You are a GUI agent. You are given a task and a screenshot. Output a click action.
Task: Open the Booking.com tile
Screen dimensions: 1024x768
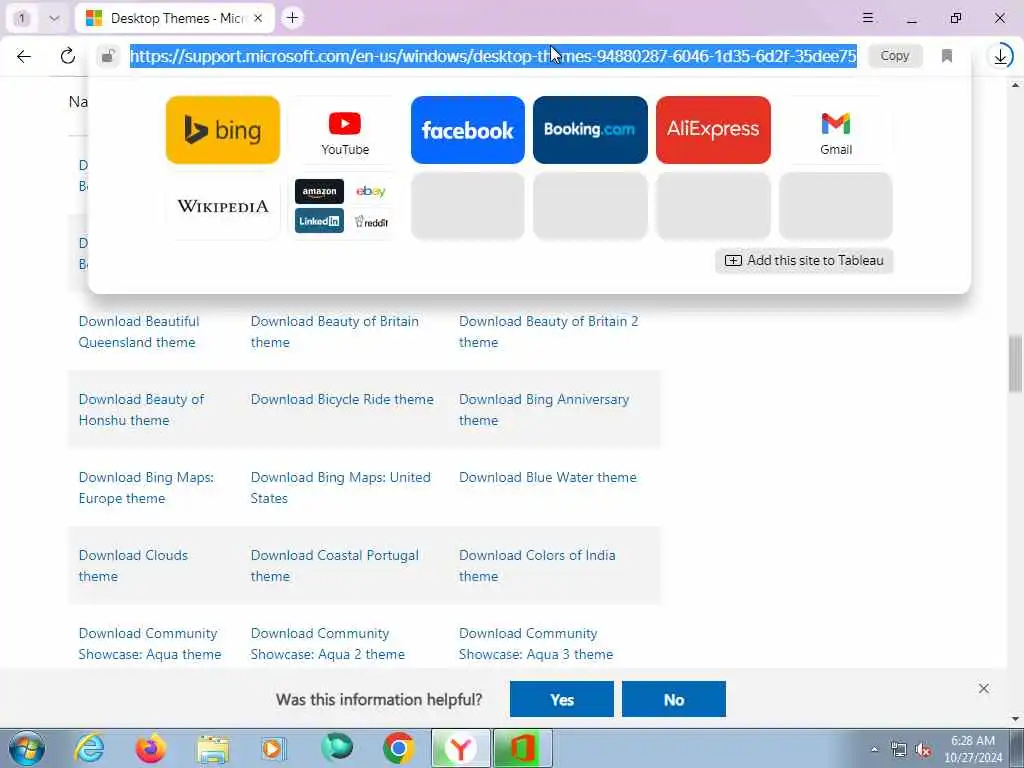[590, 130]
